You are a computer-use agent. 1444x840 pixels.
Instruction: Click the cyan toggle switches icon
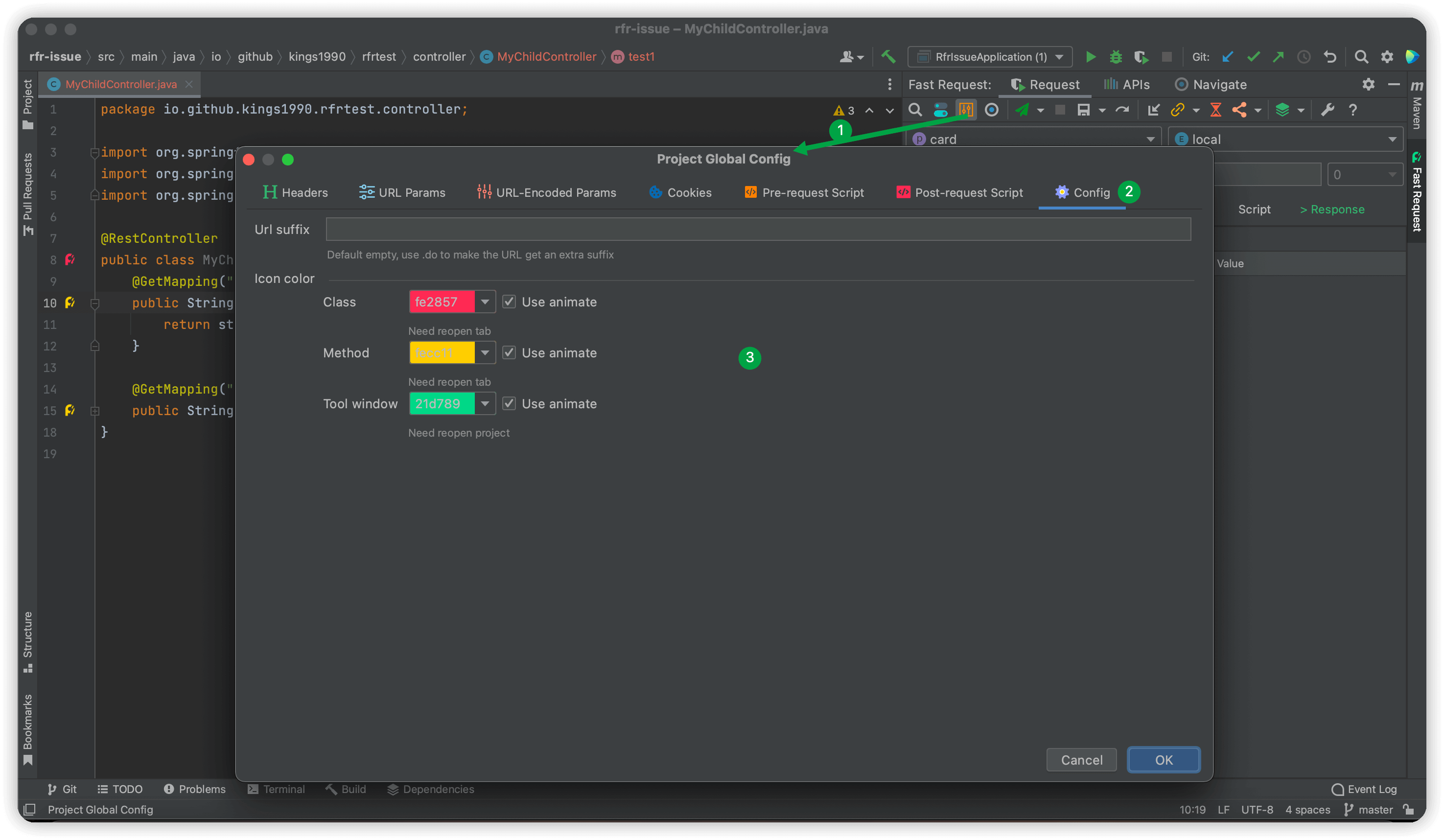click(x=940, y=110)
